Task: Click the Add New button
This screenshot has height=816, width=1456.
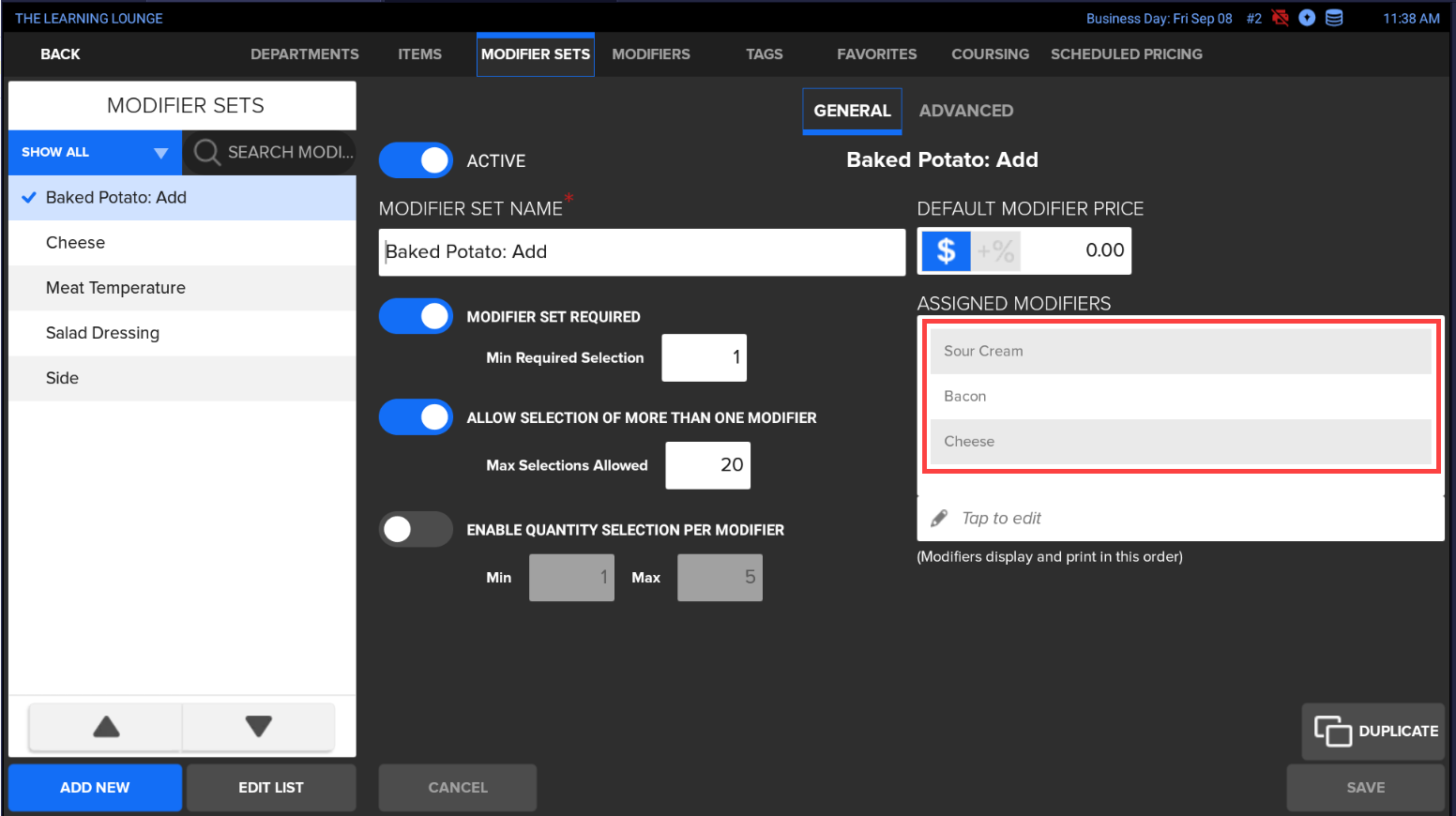Action: point(95,788)
